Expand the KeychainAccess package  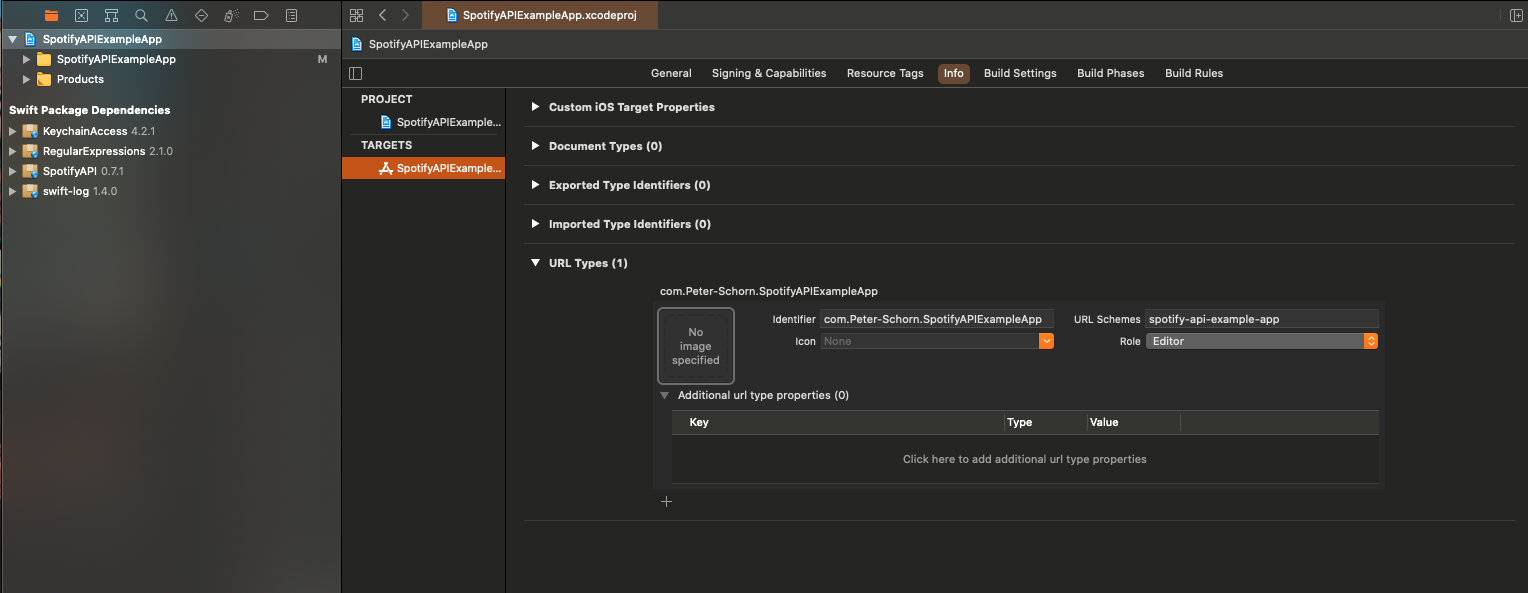(12, 131)
